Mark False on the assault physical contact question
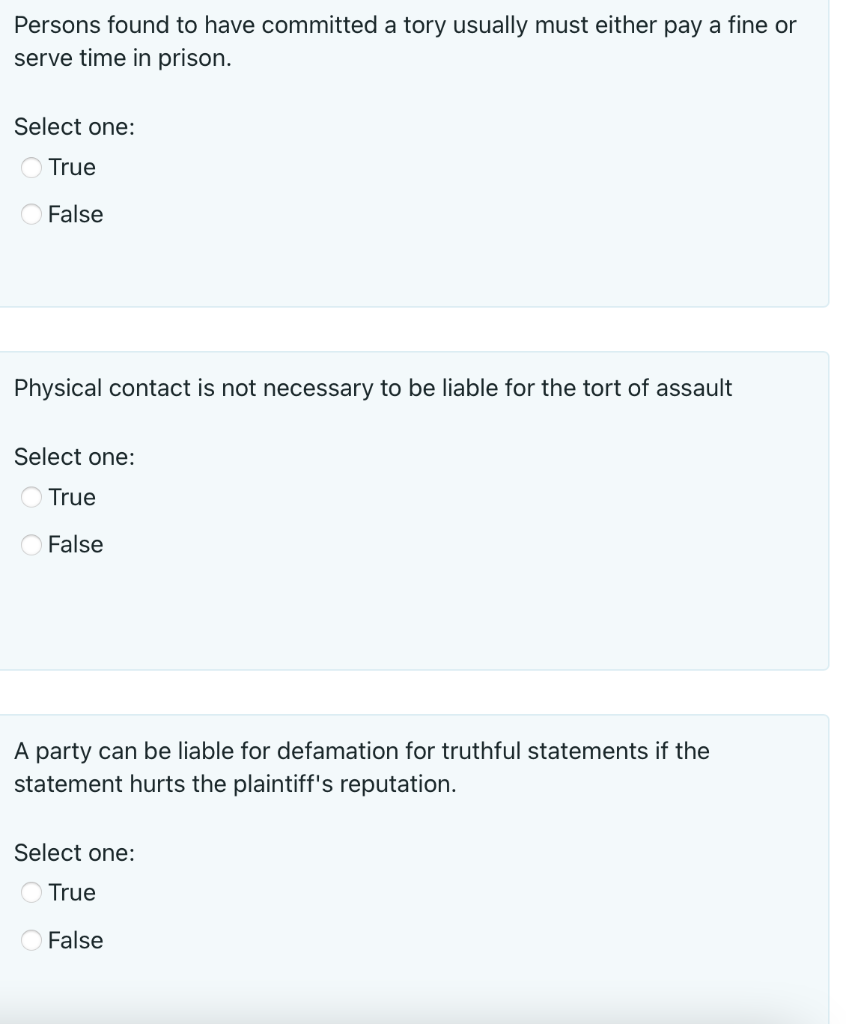This screenshot has width=846, height=1024. click(31, 544)
